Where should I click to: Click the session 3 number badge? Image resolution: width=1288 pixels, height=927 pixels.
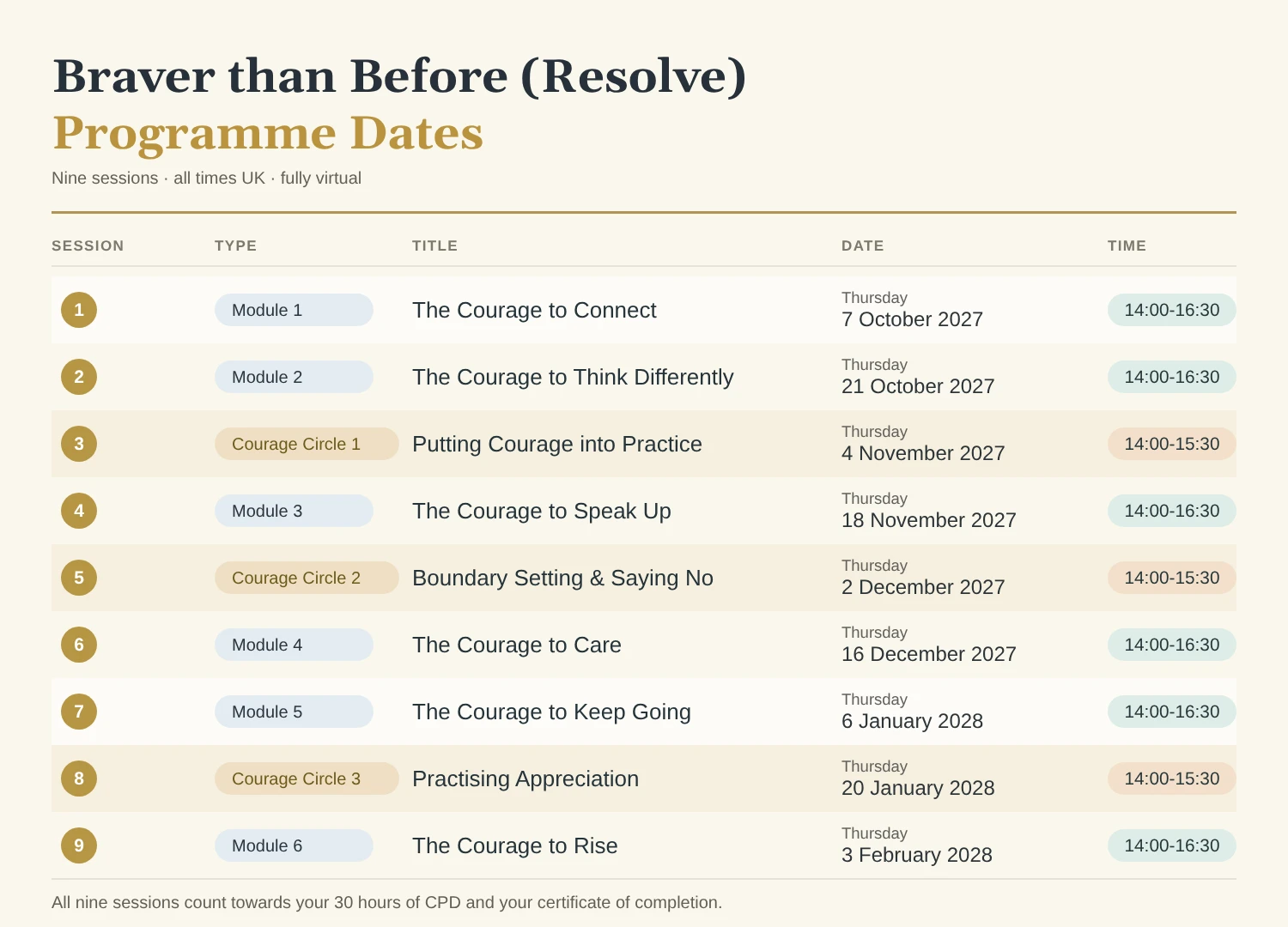tap(79, 444)
